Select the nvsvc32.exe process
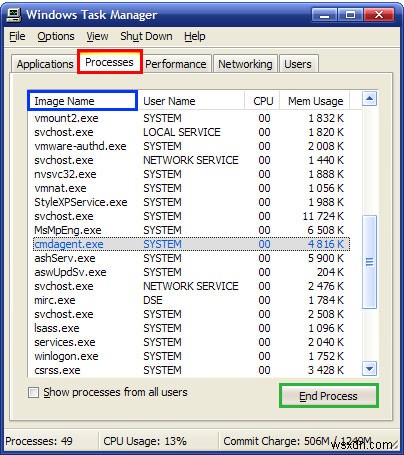This screenshot has height=455, width=404. coord(191,174)
